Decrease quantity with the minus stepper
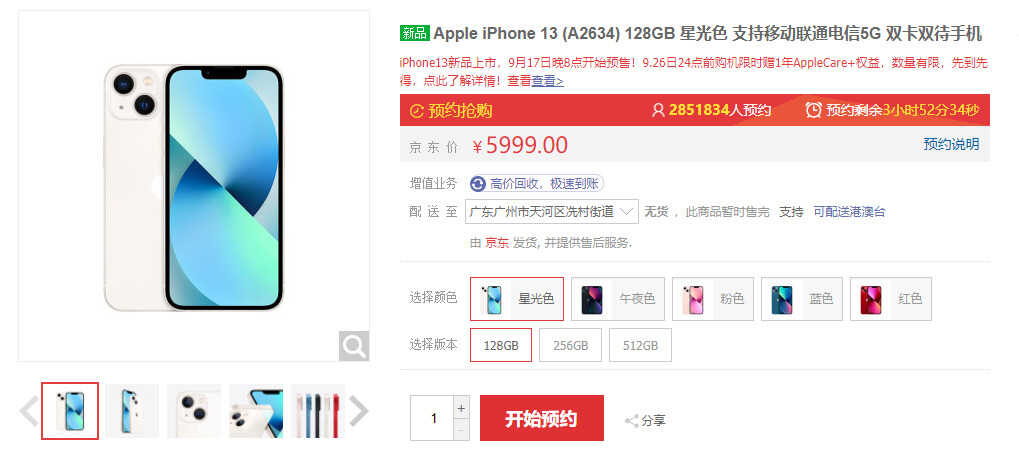This screenshot has width=1019, height=455. click(x=461, y=430)
